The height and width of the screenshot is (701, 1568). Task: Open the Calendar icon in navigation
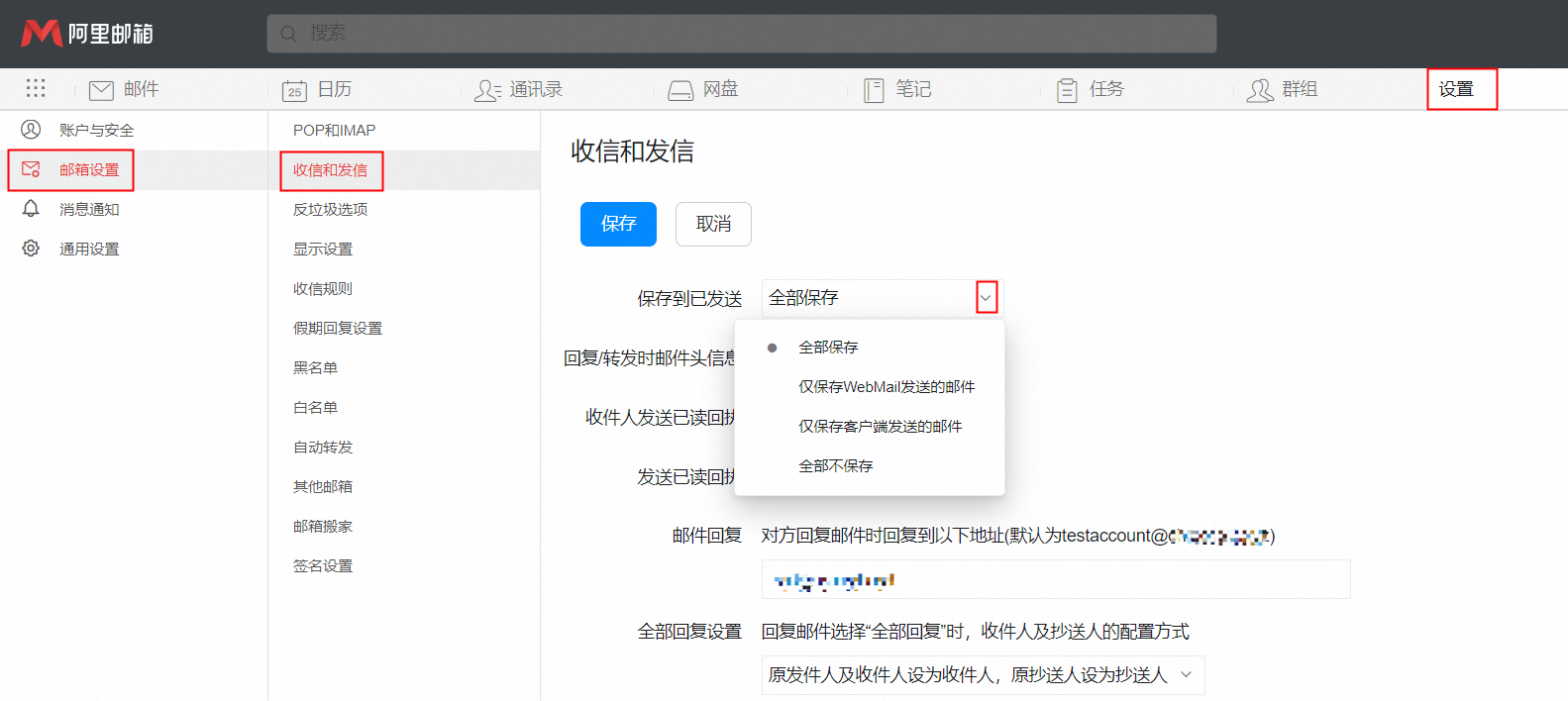pyautogui.click(x=294, y=90)
